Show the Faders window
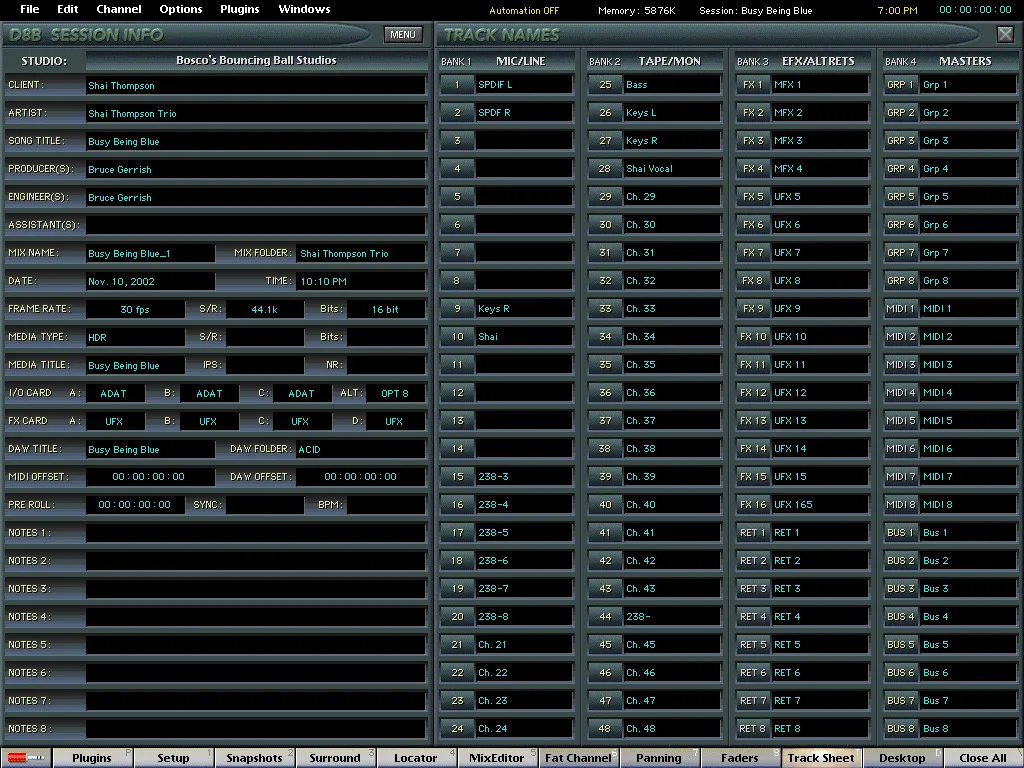Image resolution: width=1024 pixels, height=768 pixels. tap(740, 758)
